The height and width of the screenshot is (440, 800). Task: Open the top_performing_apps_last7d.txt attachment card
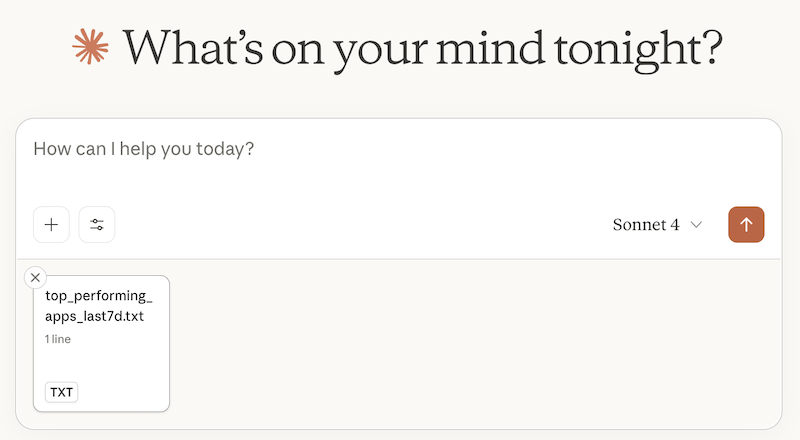pyautogui.click(x=102, y=343)
